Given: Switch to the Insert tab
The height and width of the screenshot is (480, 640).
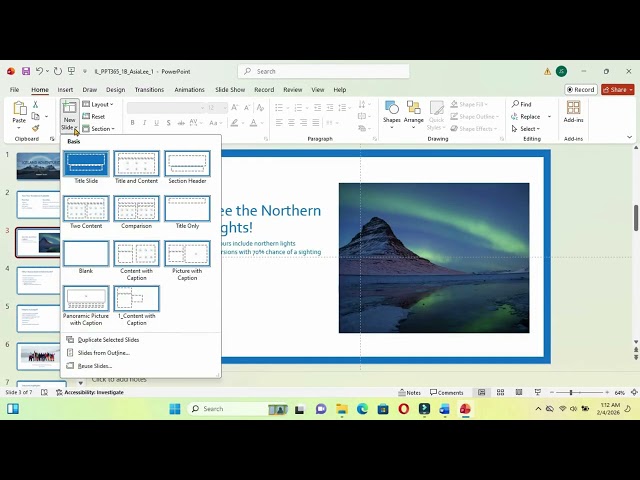Looking at the screenshot, I should tap(65, 89).
